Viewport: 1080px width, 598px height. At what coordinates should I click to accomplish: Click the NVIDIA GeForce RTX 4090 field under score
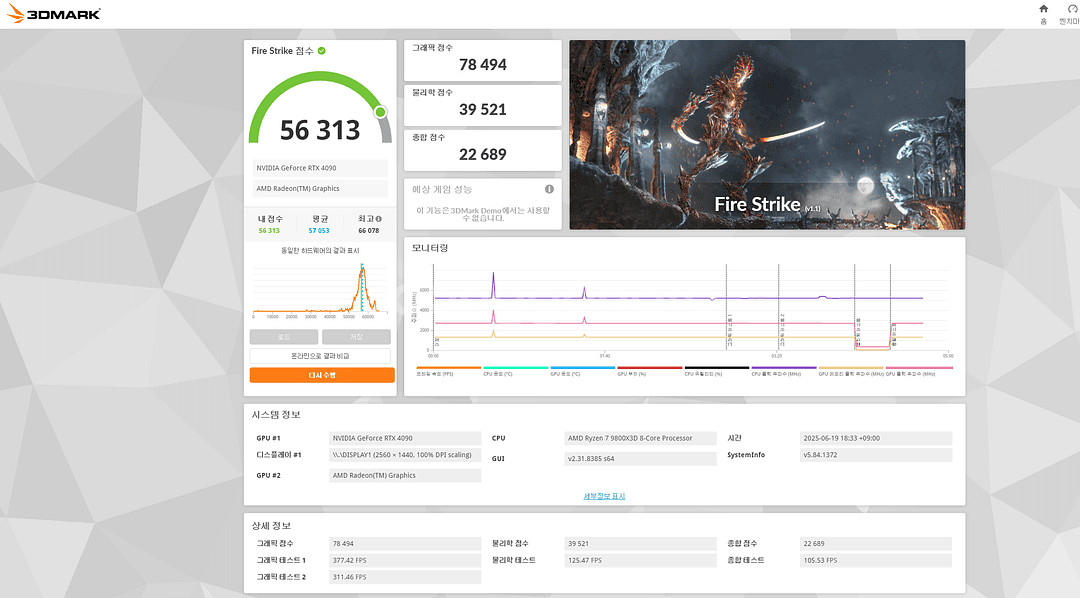click(320, 168)
